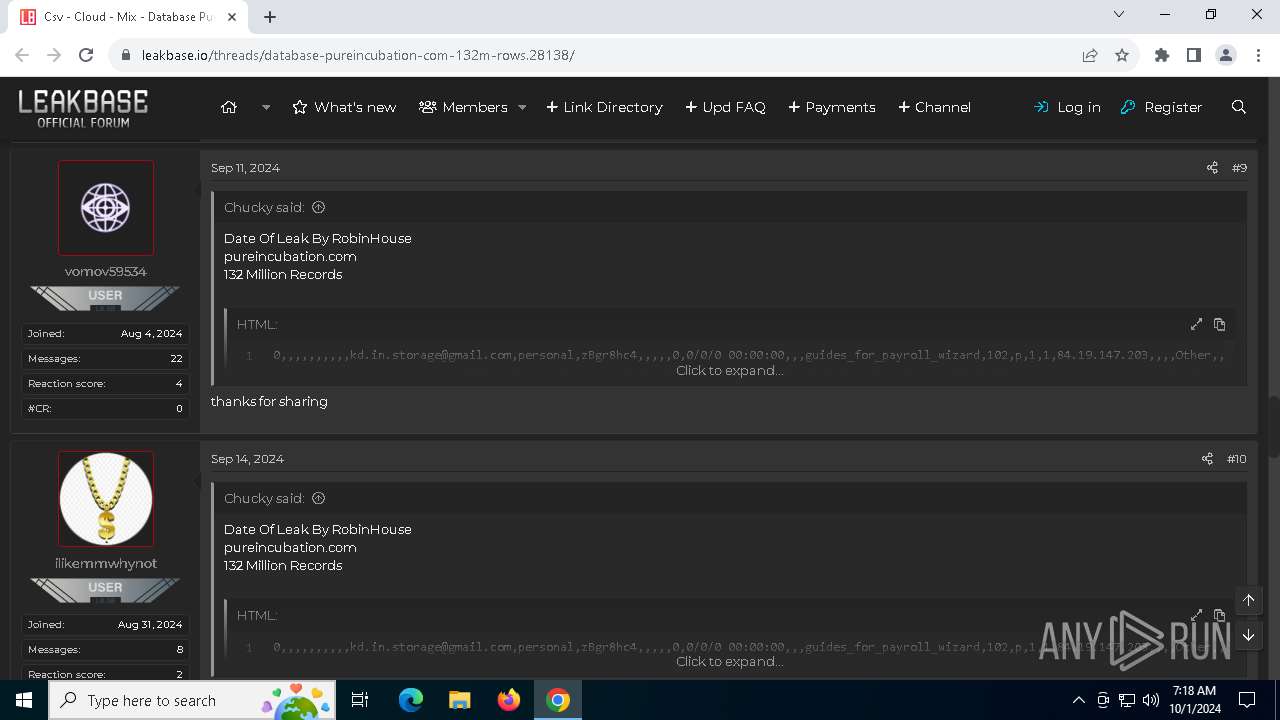Open the Chrome three-dot menu
This screenshot has width=1280, height=720.
point(1258,55)
